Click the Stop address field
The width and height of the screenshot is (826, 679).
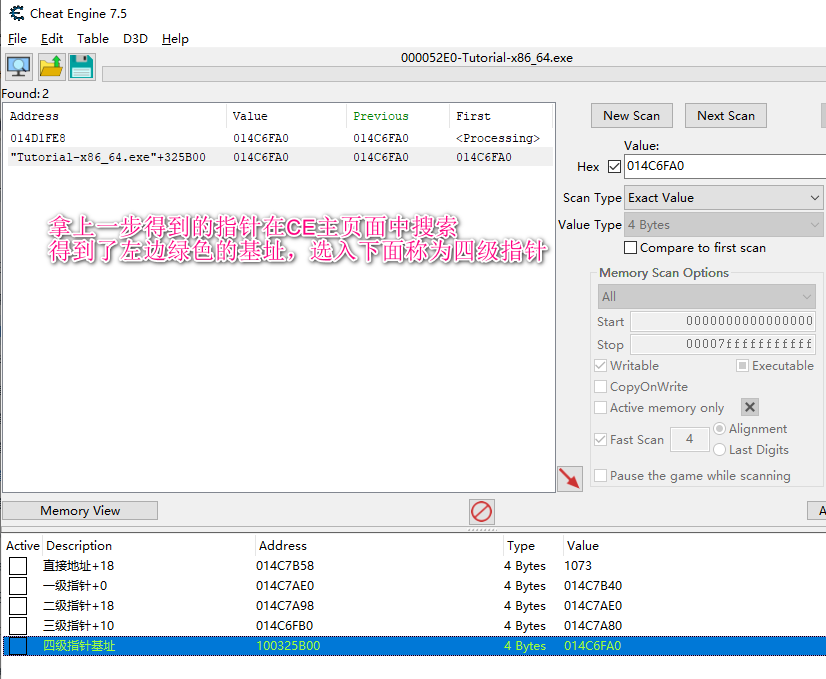pyautogui.click(x=723, y=345)
